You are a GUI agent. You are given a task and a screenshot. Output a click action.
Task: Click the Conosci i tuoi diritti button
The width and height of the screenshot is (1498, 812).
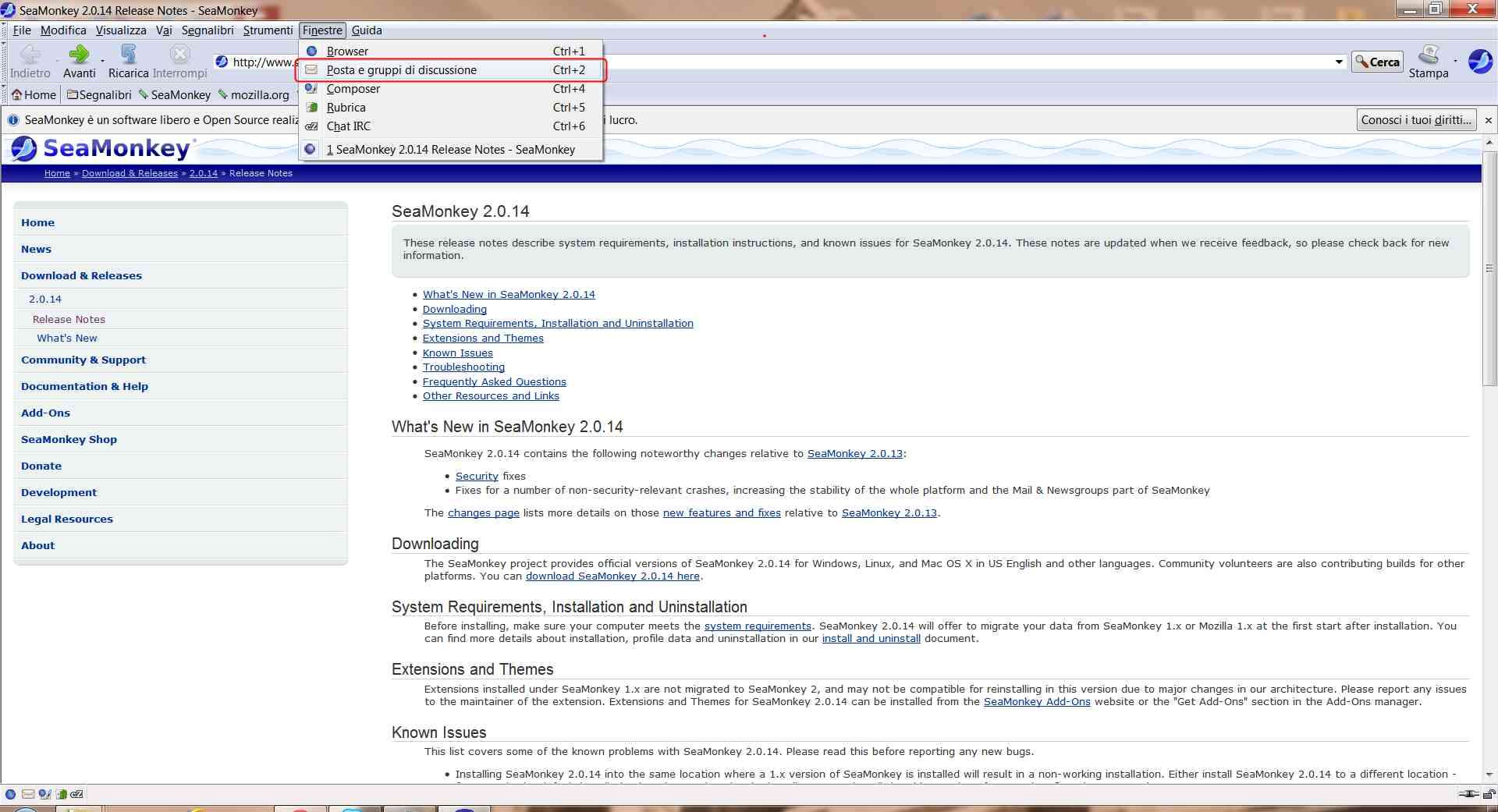coord(1416,119)
